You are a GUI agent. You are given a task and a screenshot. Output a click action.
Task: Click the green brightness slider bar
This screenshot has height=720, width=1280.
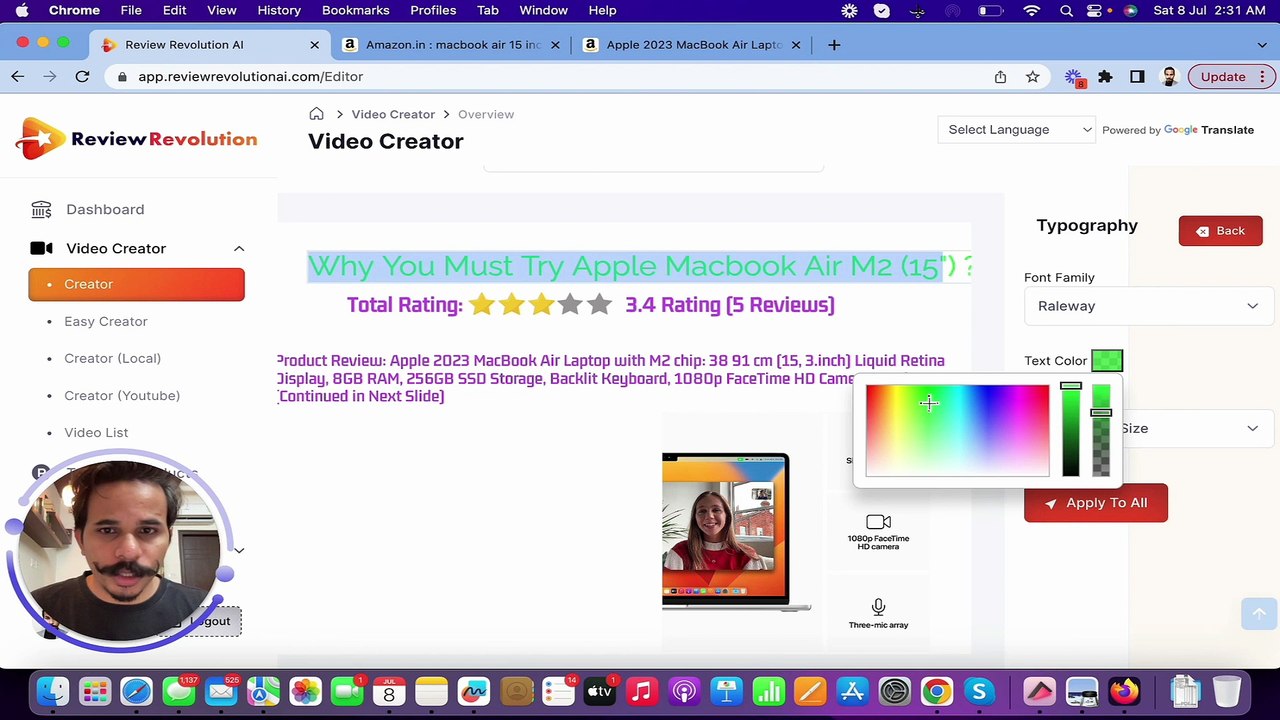(1071, 430)
